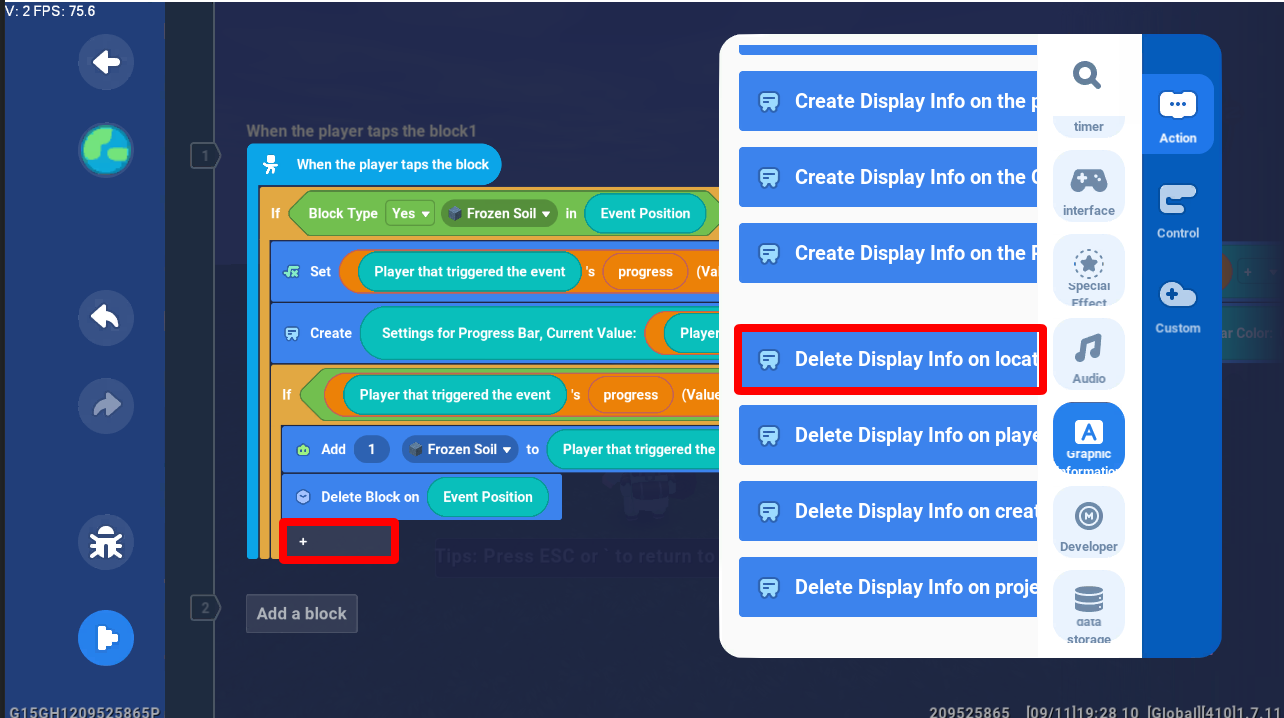Redo with the right curved arrow
The height and width of the screenshot is (718, 1284).
pyautogui.click(x=106, y=406)
